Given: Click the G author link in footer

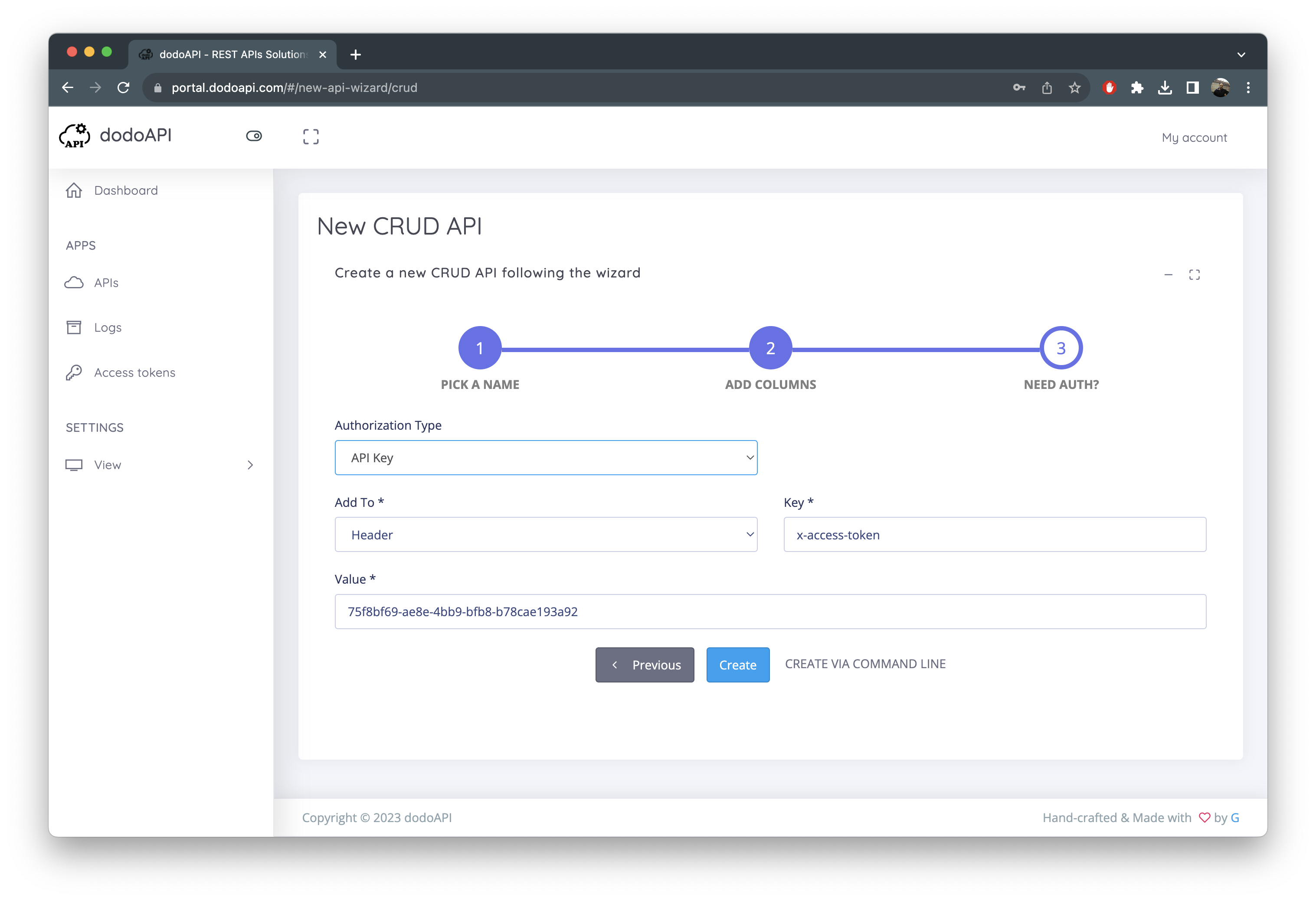Looking at the screenshot, I should [1235, 817].
